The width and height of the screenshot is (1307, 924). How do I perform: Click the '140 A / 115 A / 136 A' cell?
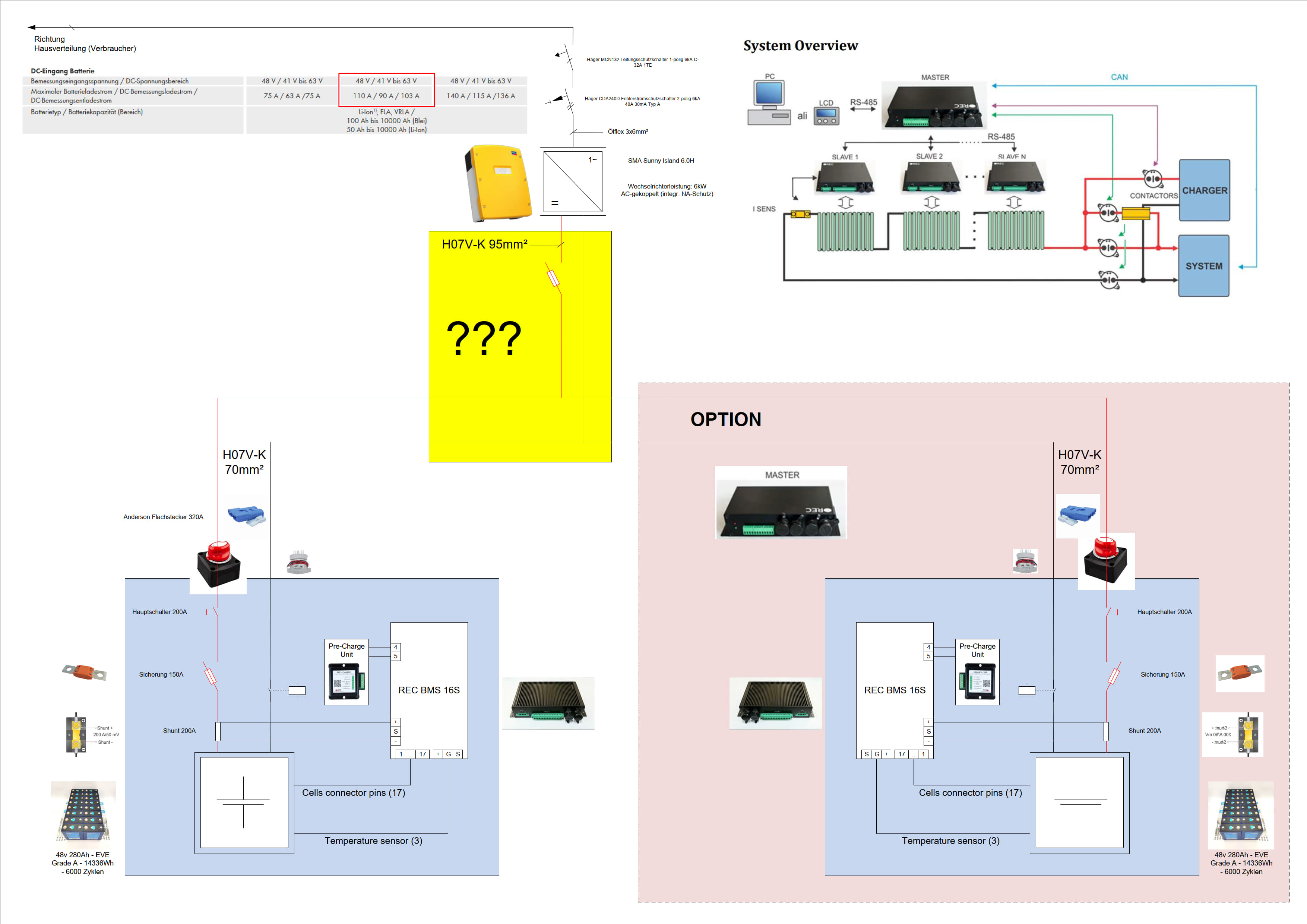point(481,96)
